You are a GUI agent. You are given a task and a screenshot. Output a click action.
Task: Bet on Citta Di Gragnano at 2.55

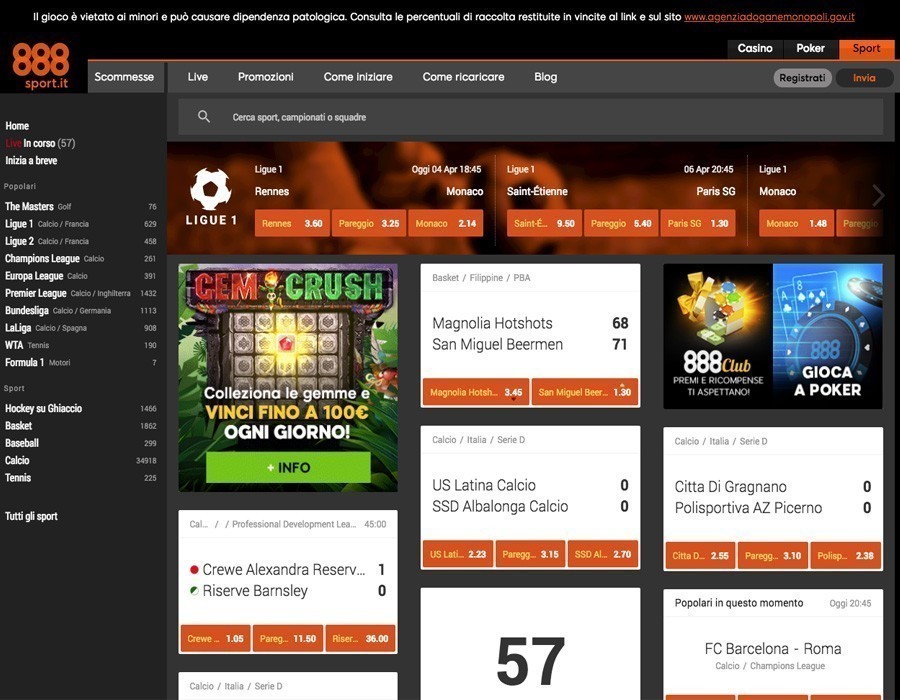700,556
